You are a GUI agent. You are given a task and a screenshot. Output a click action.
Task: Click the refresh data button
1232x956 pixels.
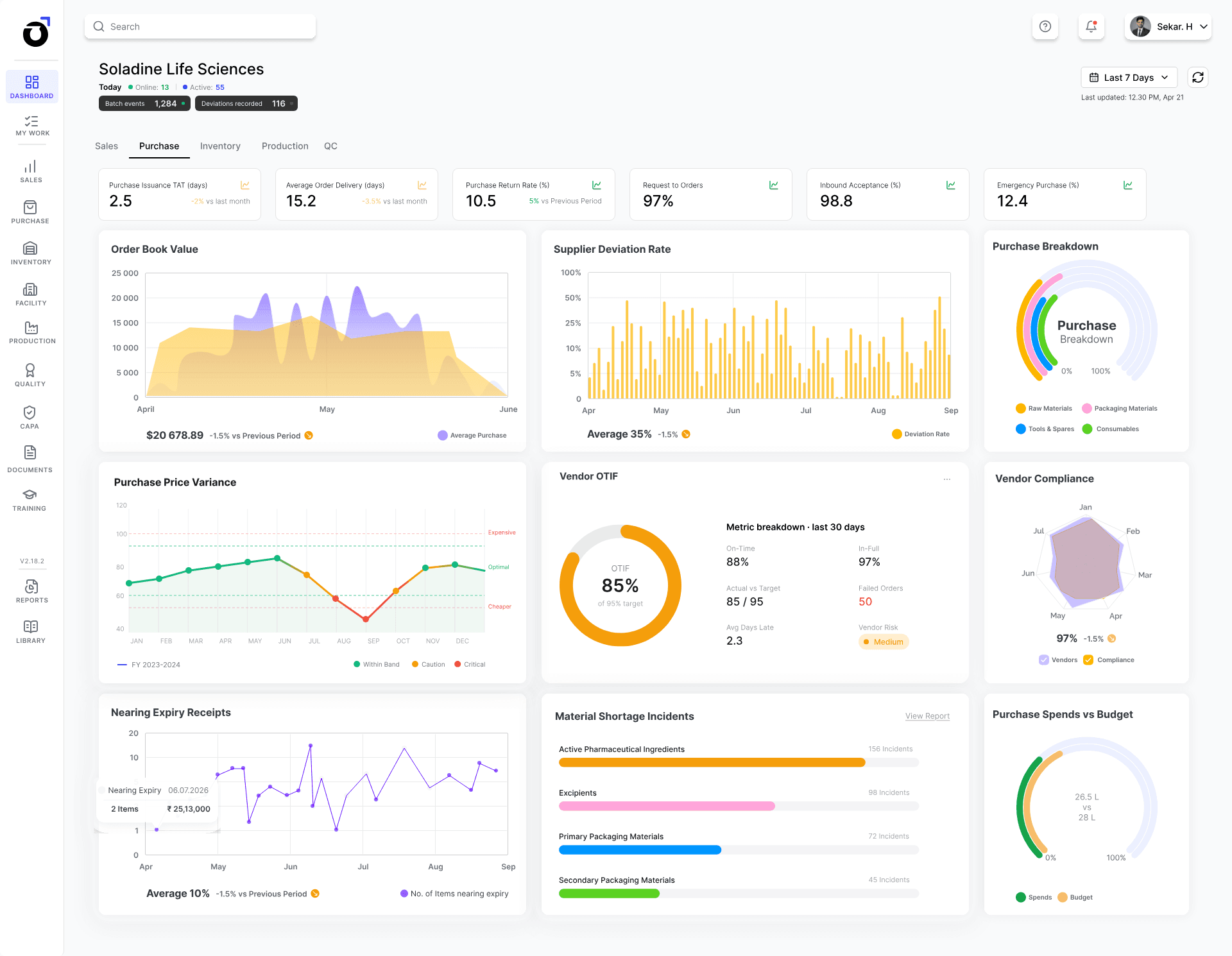point(1198,78)
